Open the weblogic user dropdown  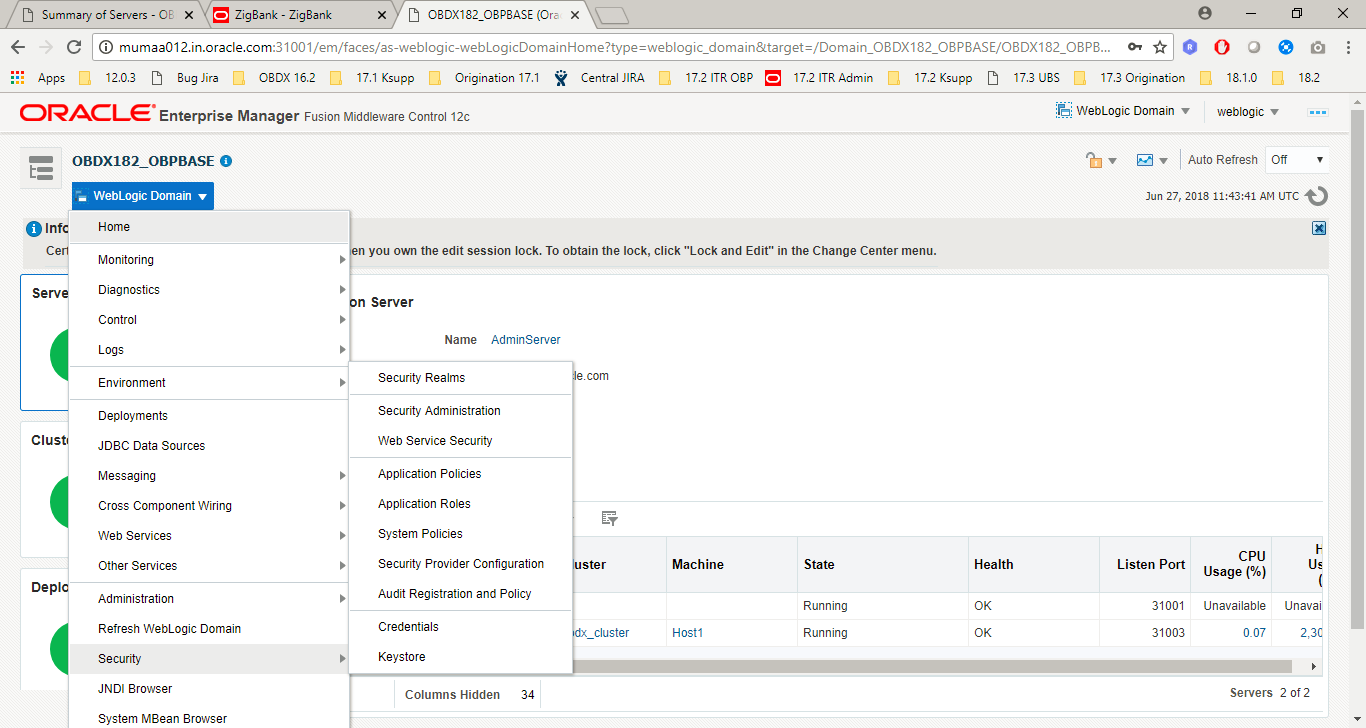[x=1248, y=112]
